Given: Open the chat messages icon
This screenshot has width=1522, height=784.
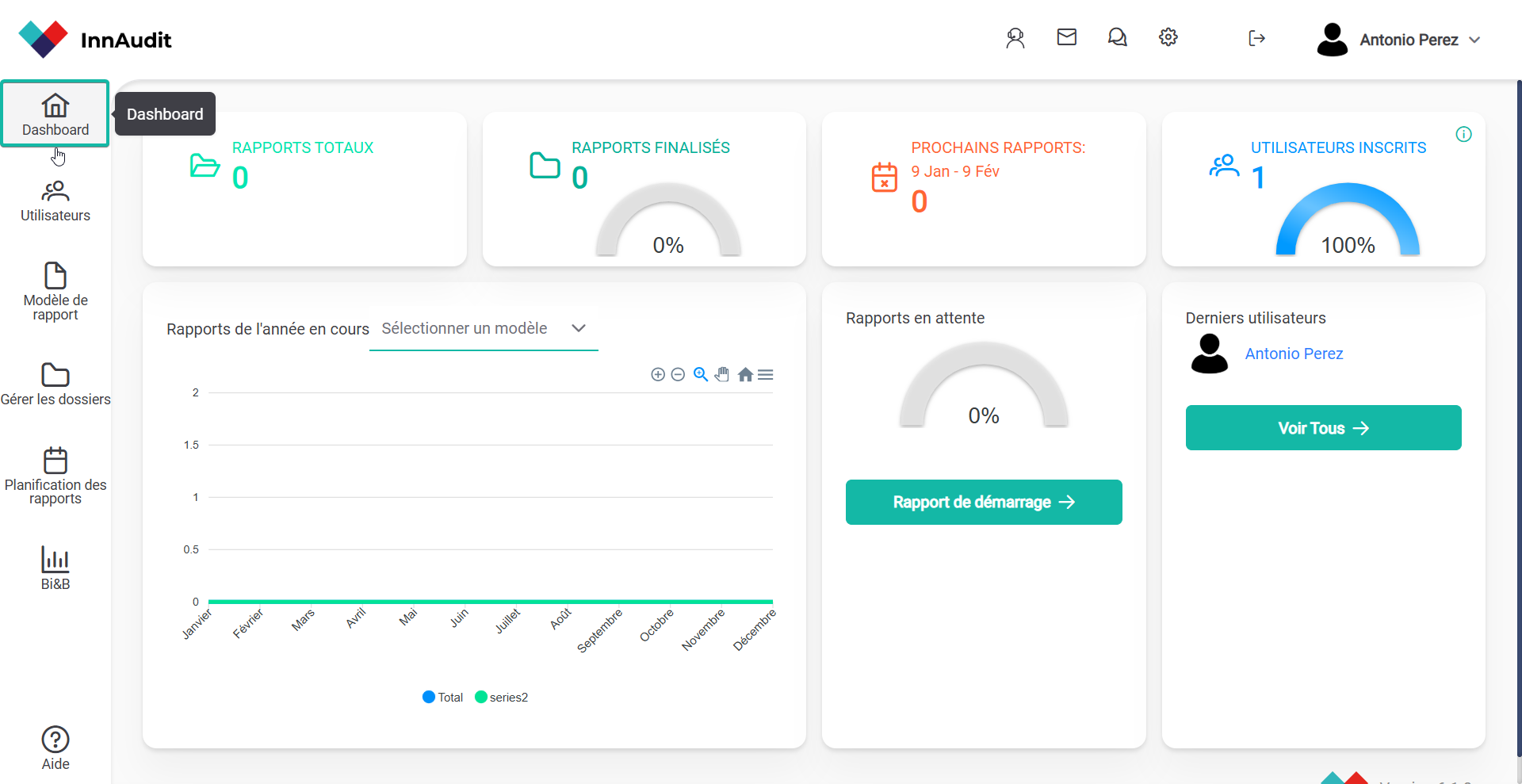Looking at the screenshot, I should click(x=1117, y=37).
